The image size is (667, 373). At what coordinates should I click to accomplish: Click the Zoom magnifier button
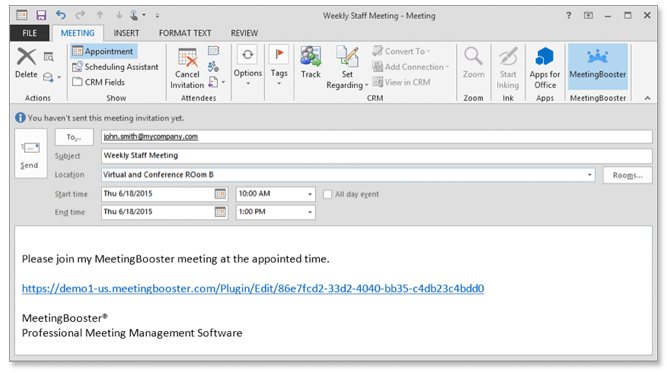473,63
